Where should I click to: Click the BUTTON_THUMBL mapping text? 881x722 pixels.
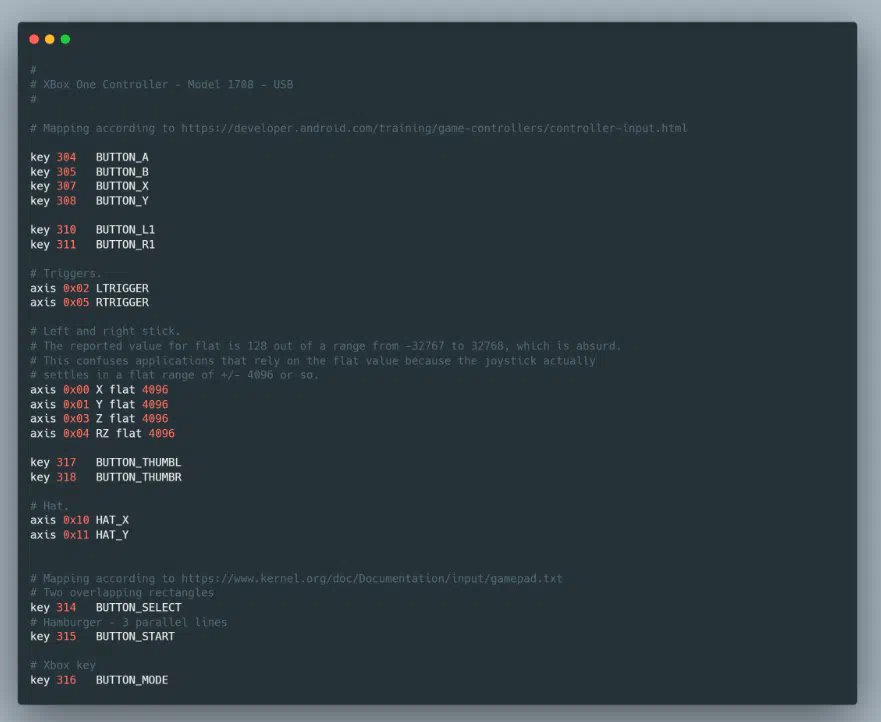pyautogui.click(x=138, y=462)
